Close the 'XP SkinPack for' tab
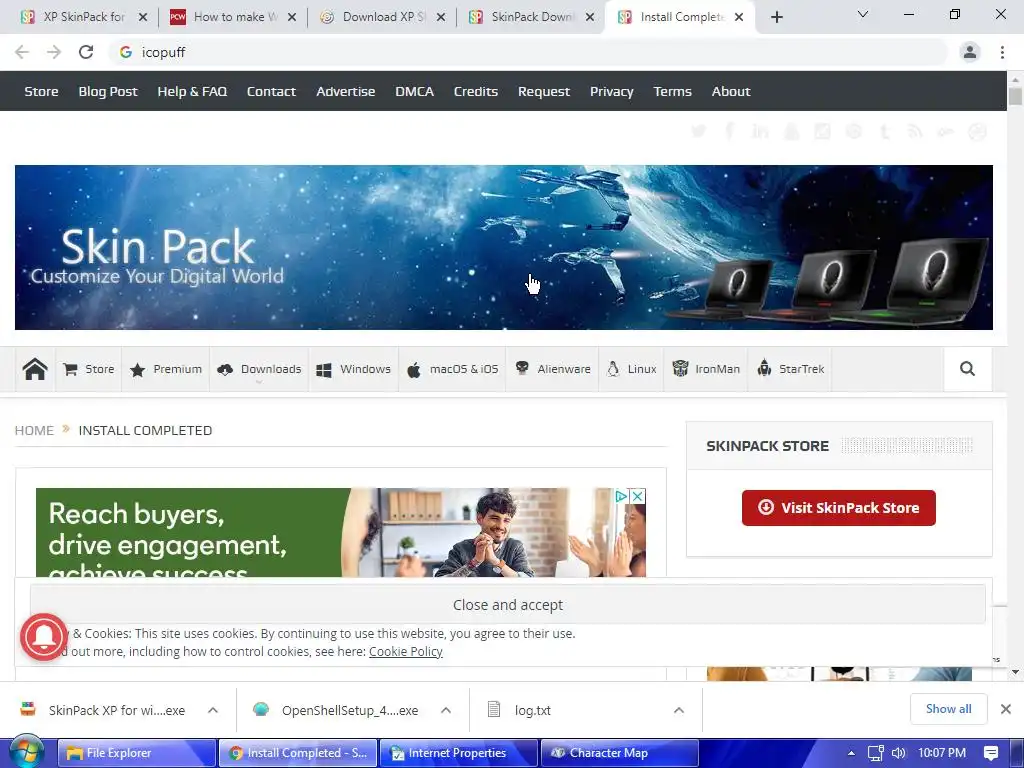 143,17
